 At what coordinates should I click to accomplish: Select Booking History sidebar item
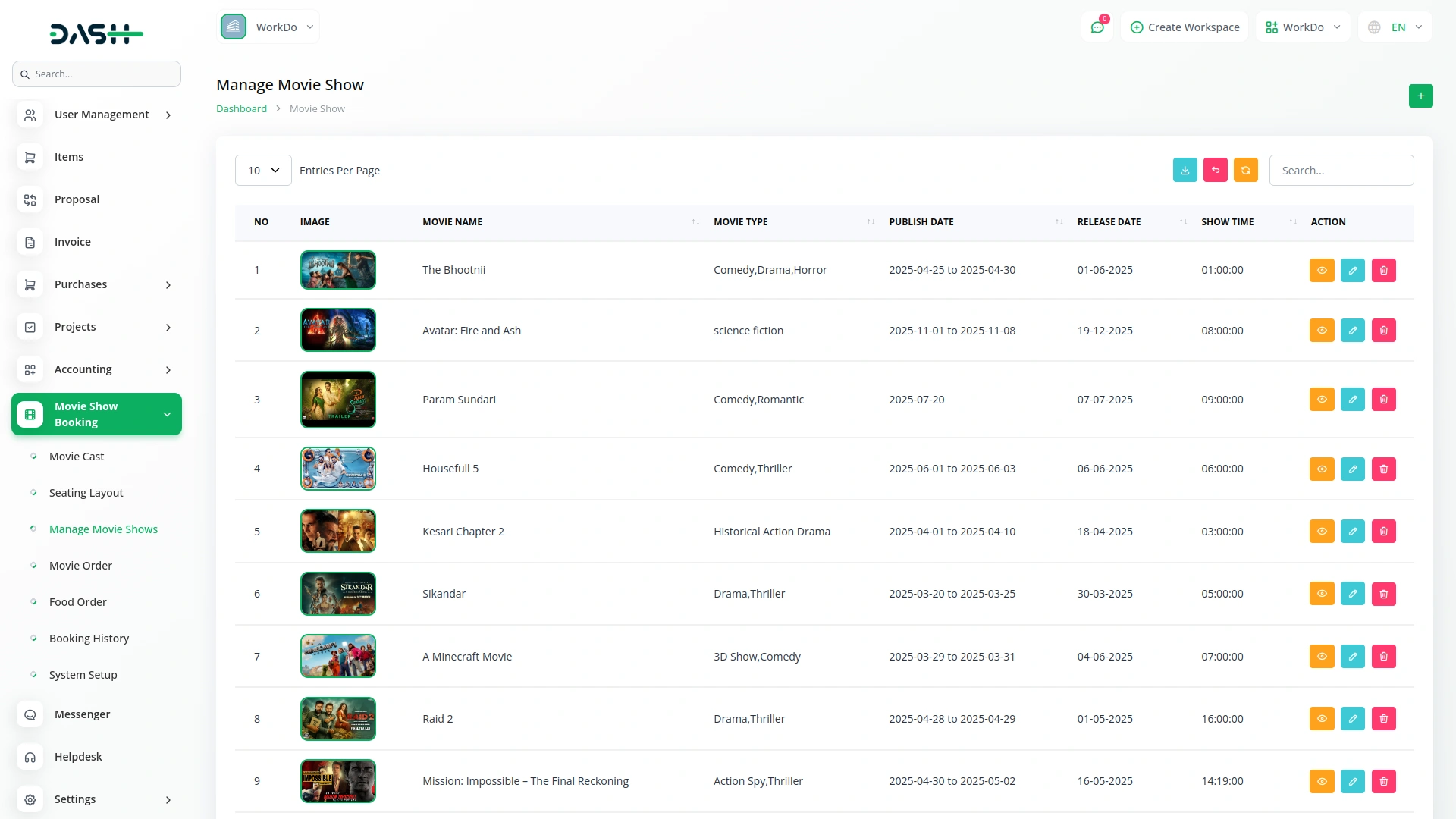[89, 639]
